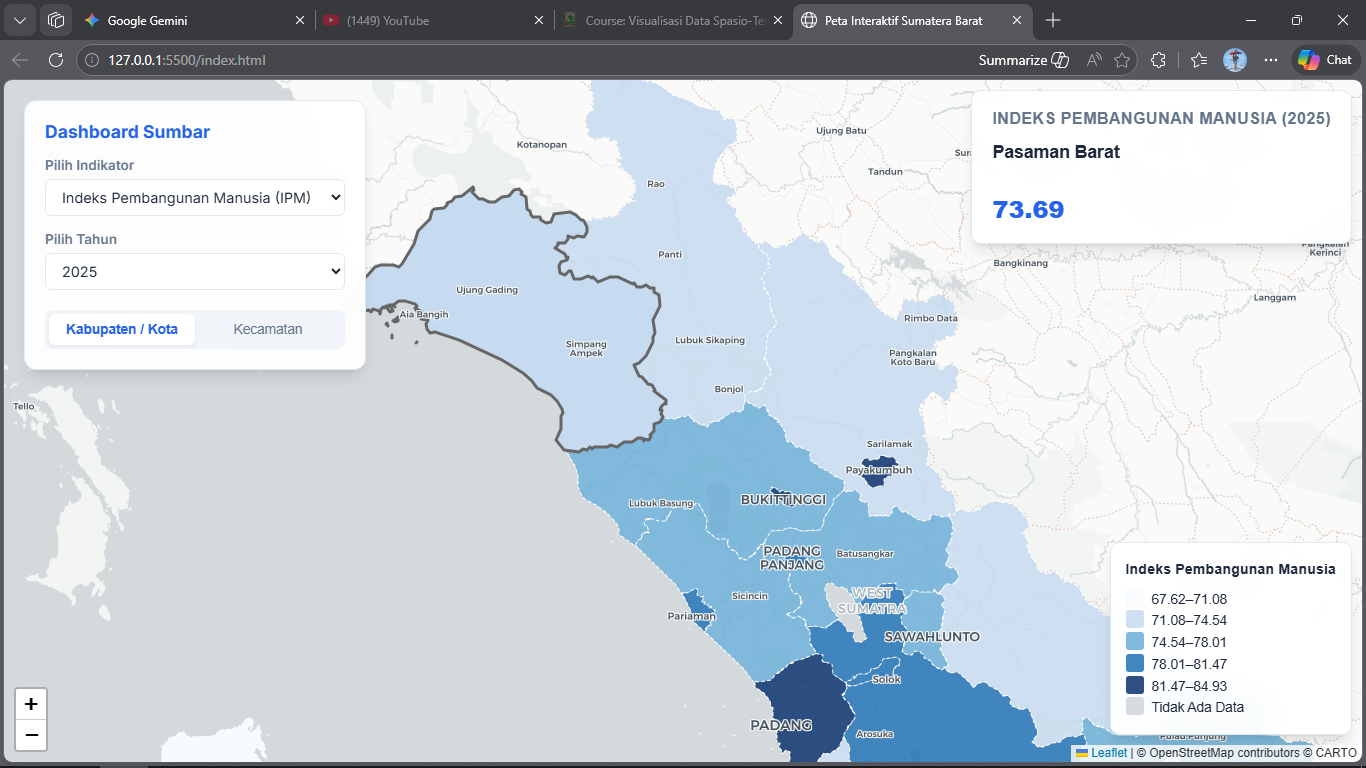Switch to the (1449) YouTube tab
The height and width of the screenshot is (768, 1366).
(434, 20)
